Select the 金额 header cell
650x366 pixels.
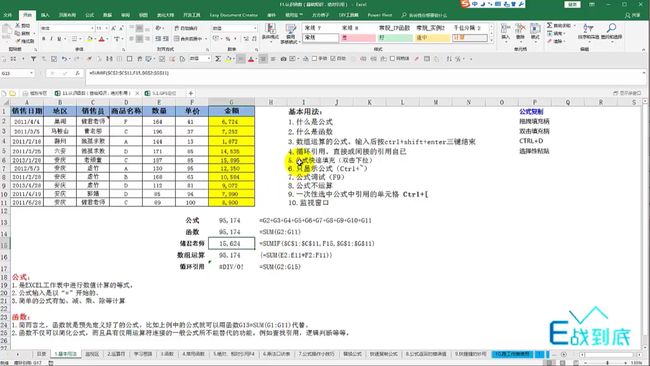(231, 111)
